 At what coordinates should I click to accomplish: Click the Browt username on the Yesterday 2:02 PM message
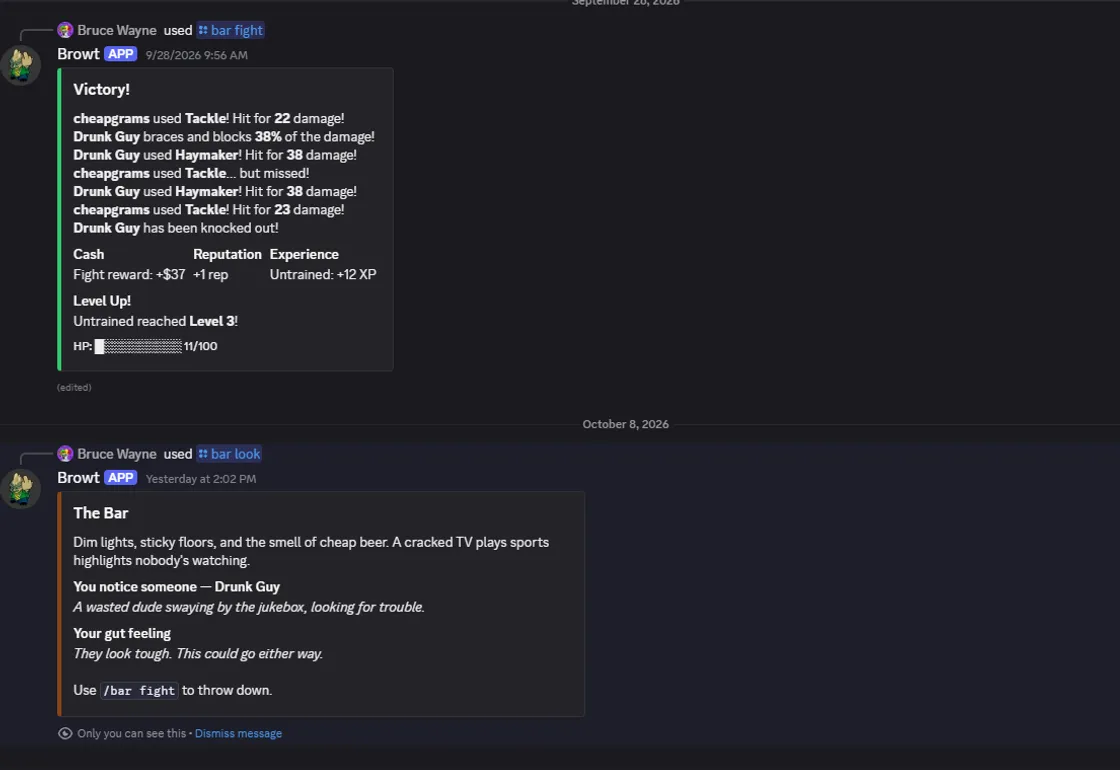[78, 478]
